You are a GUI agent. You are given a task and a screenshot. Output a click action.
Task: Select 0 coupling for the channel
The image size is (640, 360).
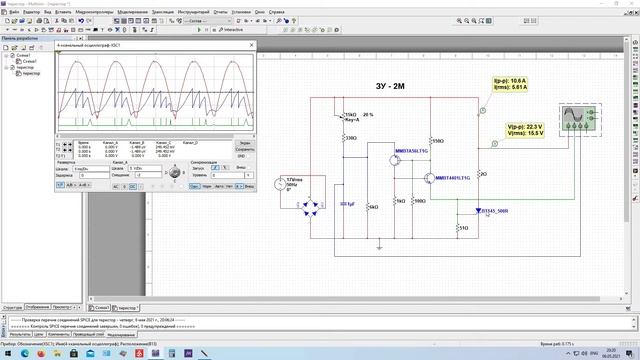pos(124,187)
